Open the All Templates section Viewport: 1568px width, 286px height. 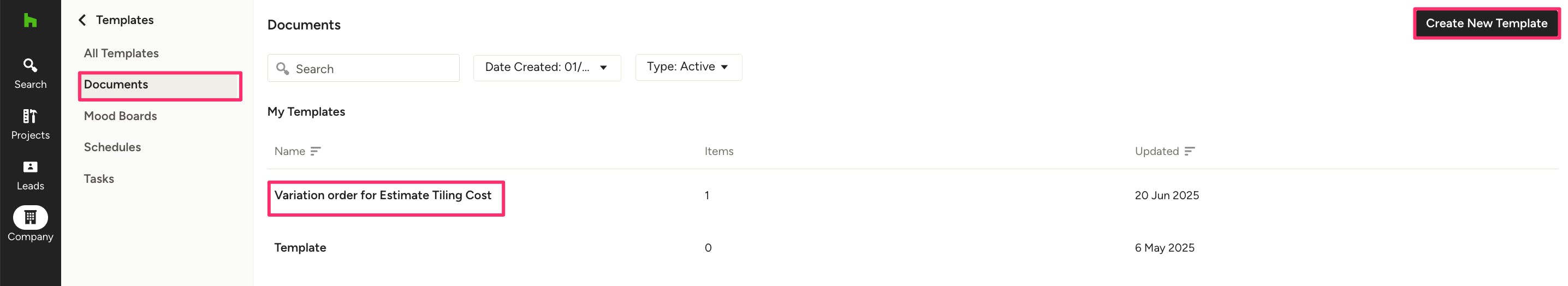coord(121,53)
